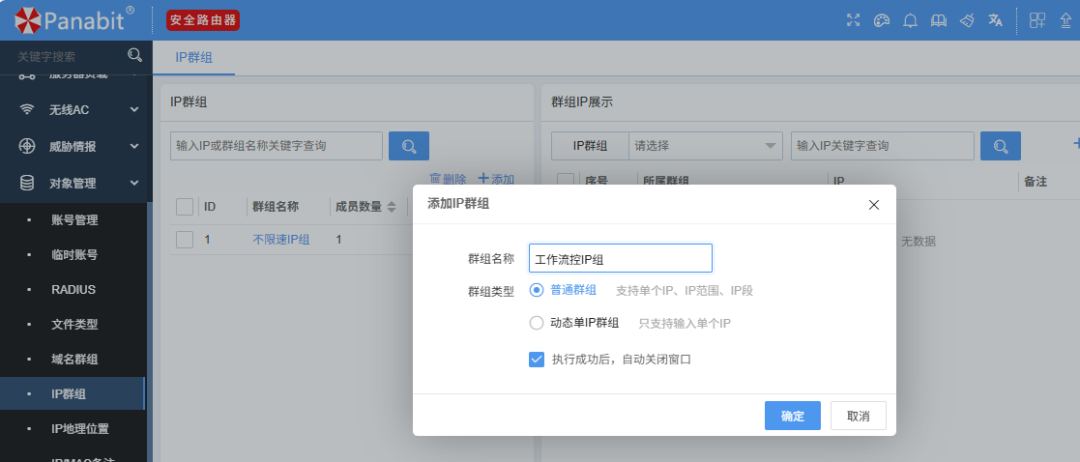Select 动态单IP群组 radio option
Image resolution: width=1080 pixels, height=462 pixels.
point(537,323)
